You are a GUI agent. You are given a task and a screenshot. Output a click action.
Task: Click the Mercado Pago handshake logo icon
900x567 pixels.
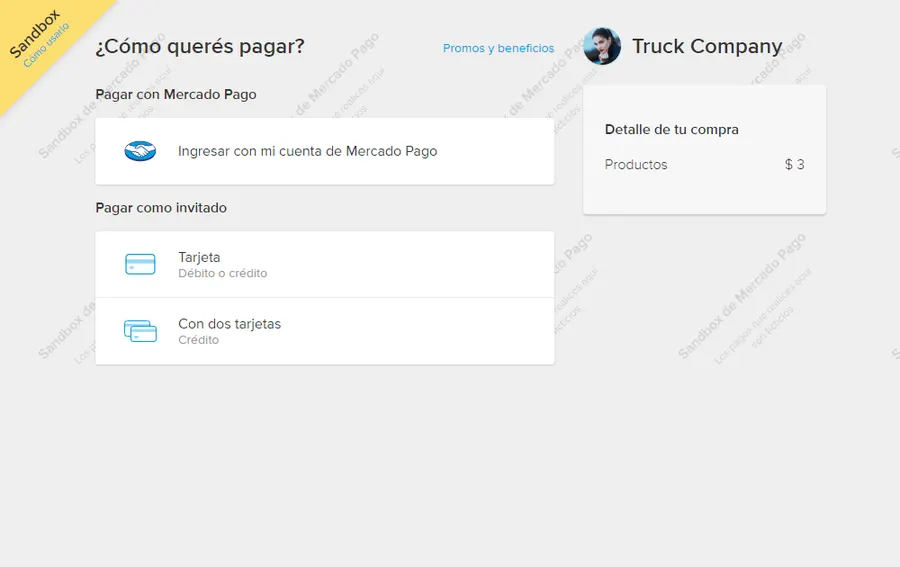[140, 151]
